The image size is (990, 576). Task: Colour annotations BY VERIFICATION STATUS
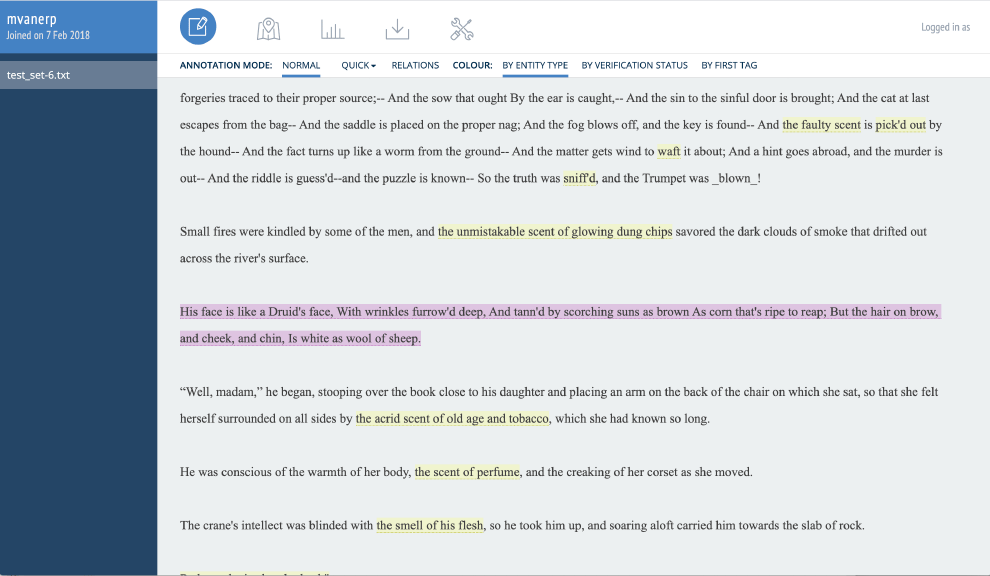point(635,65)
